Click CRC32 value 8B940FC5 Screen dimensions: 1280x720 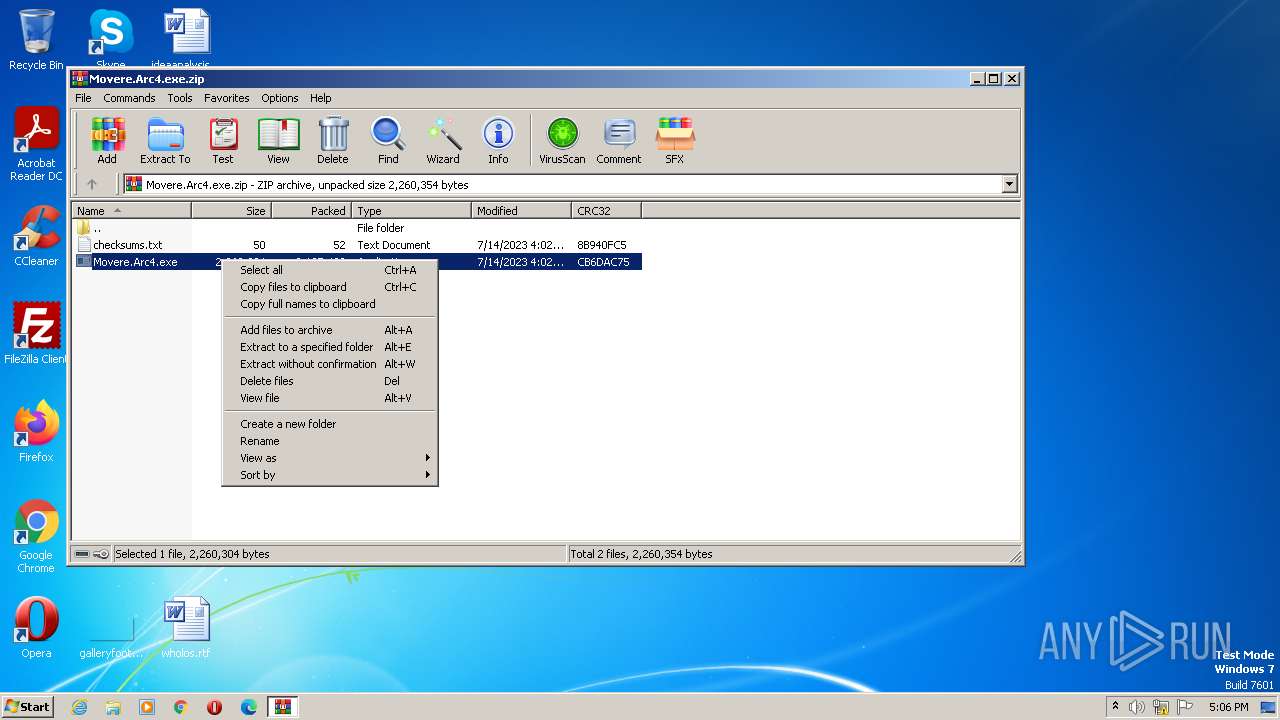click(602, 245)
